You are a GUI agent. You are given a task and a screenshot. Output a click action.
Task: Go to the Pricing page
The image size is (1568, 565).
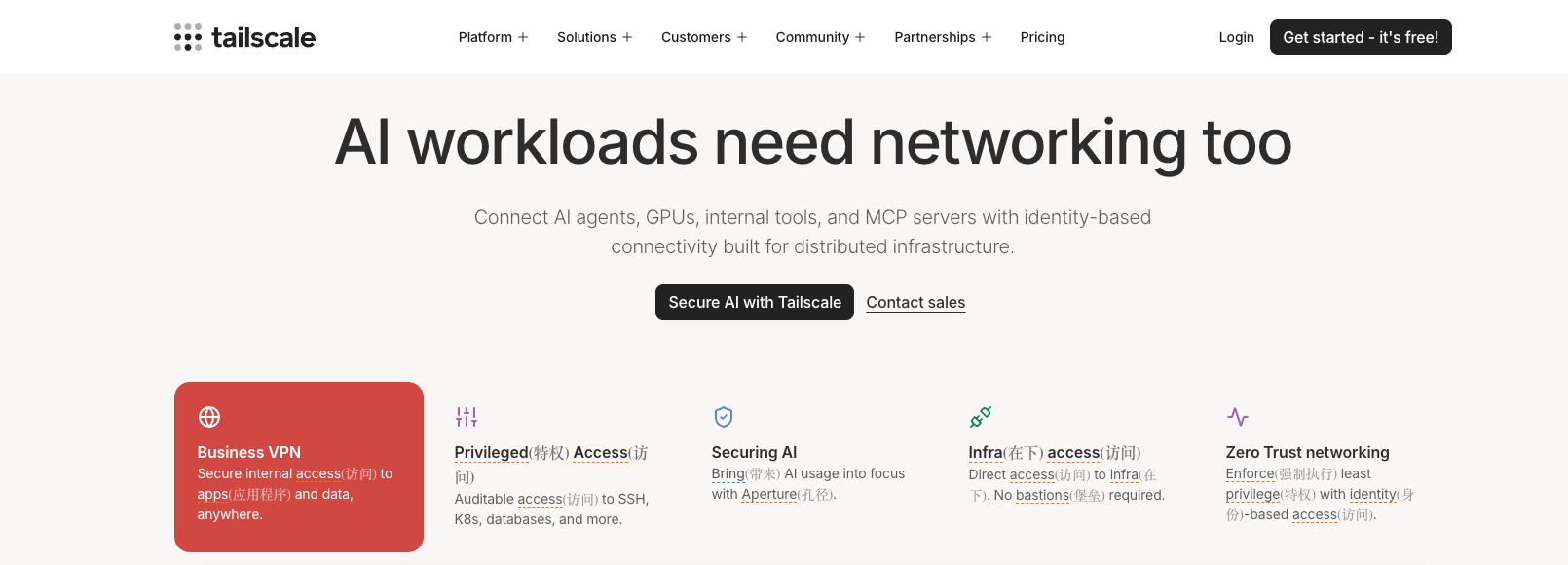[x=1042, y=37]
